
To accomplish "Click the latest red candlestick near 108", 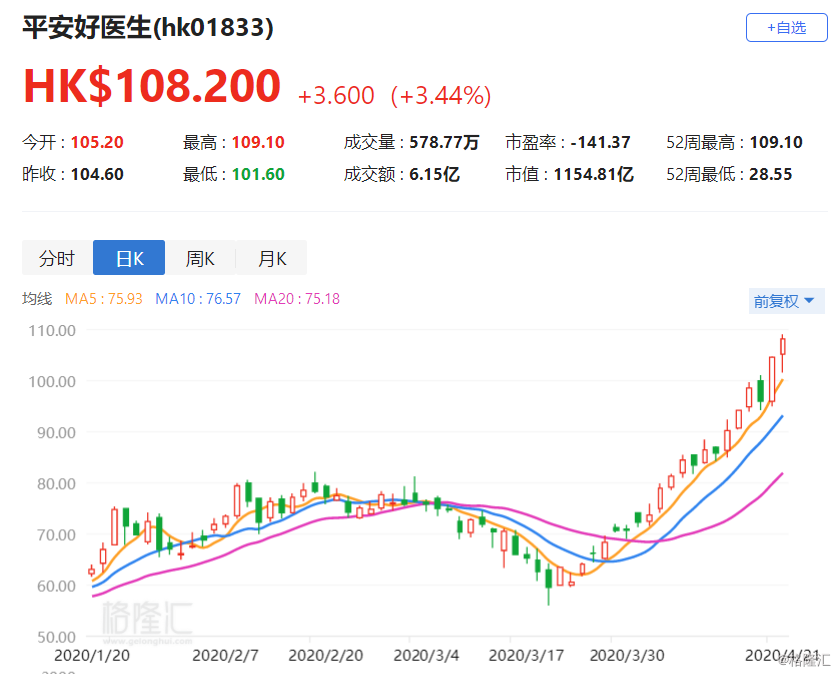I will 783,346.
